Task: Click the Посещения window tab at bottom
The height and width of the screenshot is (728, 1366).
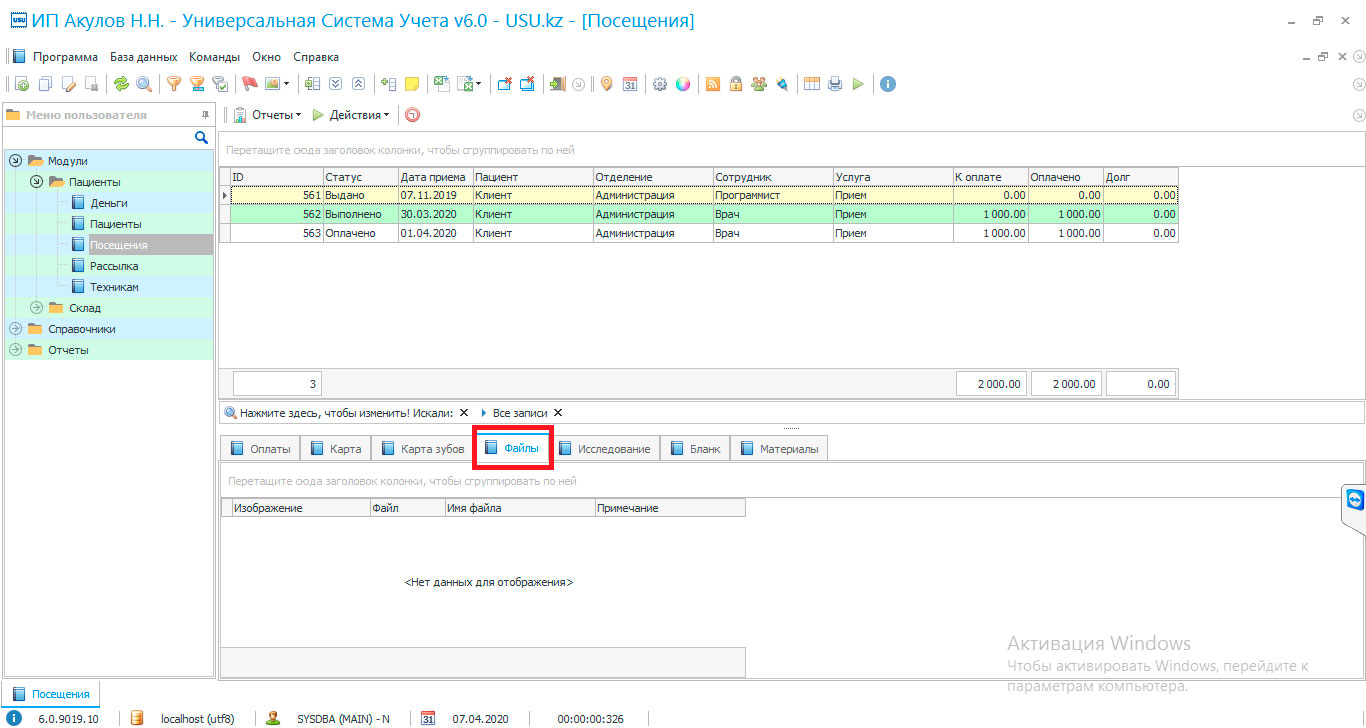Action: pyautogui.click(x=52, y=694)
